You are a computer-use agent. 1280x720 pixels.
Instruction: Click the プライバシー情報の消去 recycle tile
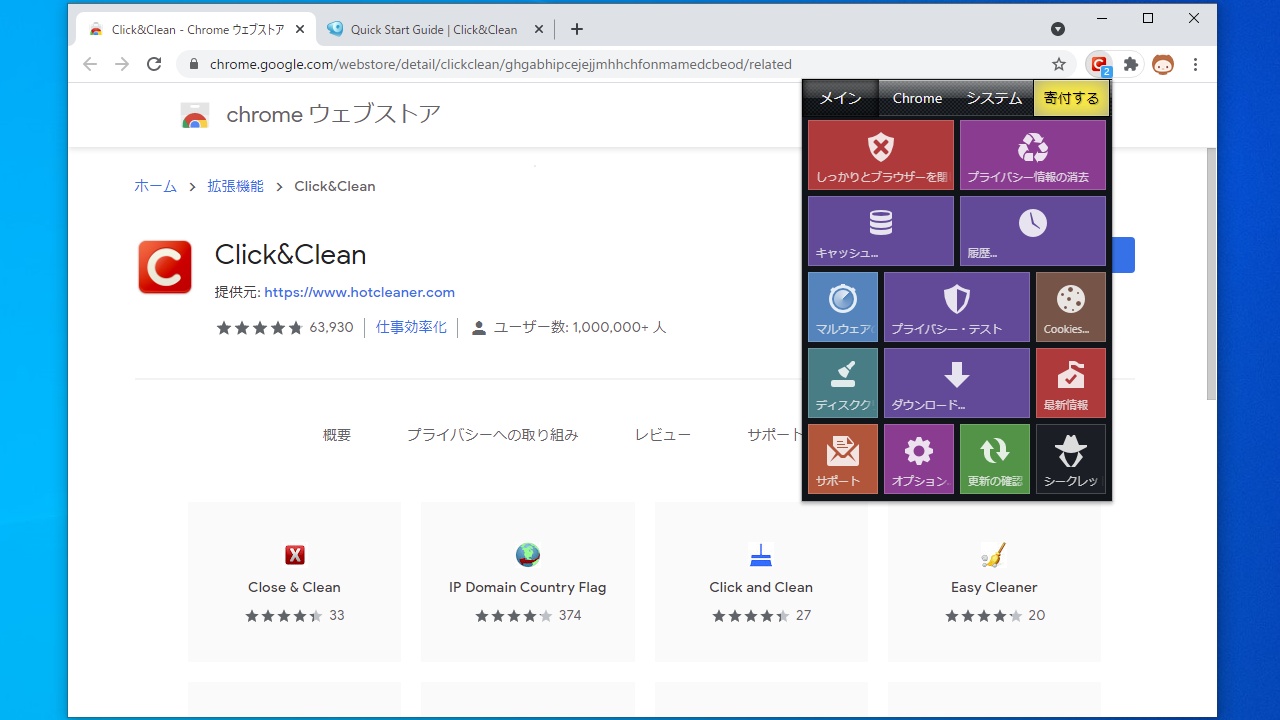point(1032,155)
